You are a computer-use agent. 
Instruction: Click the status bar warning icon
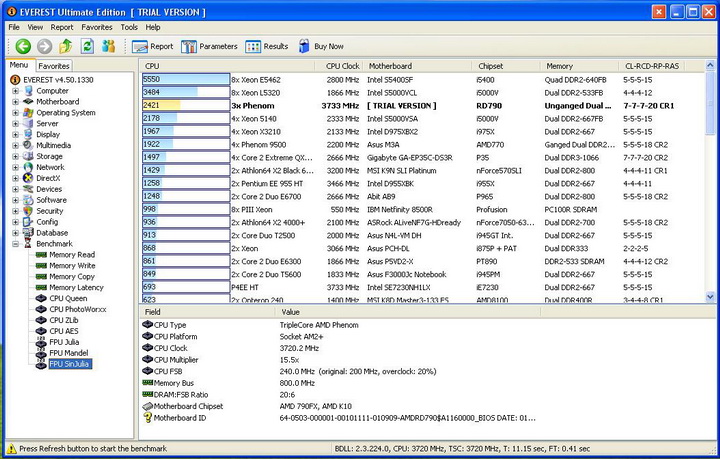tap(11, 449)
